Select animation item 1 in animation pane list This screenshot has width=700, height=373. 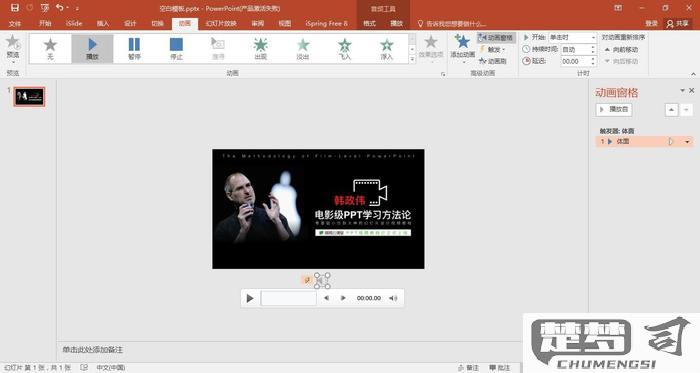click(x=644, y=141)
